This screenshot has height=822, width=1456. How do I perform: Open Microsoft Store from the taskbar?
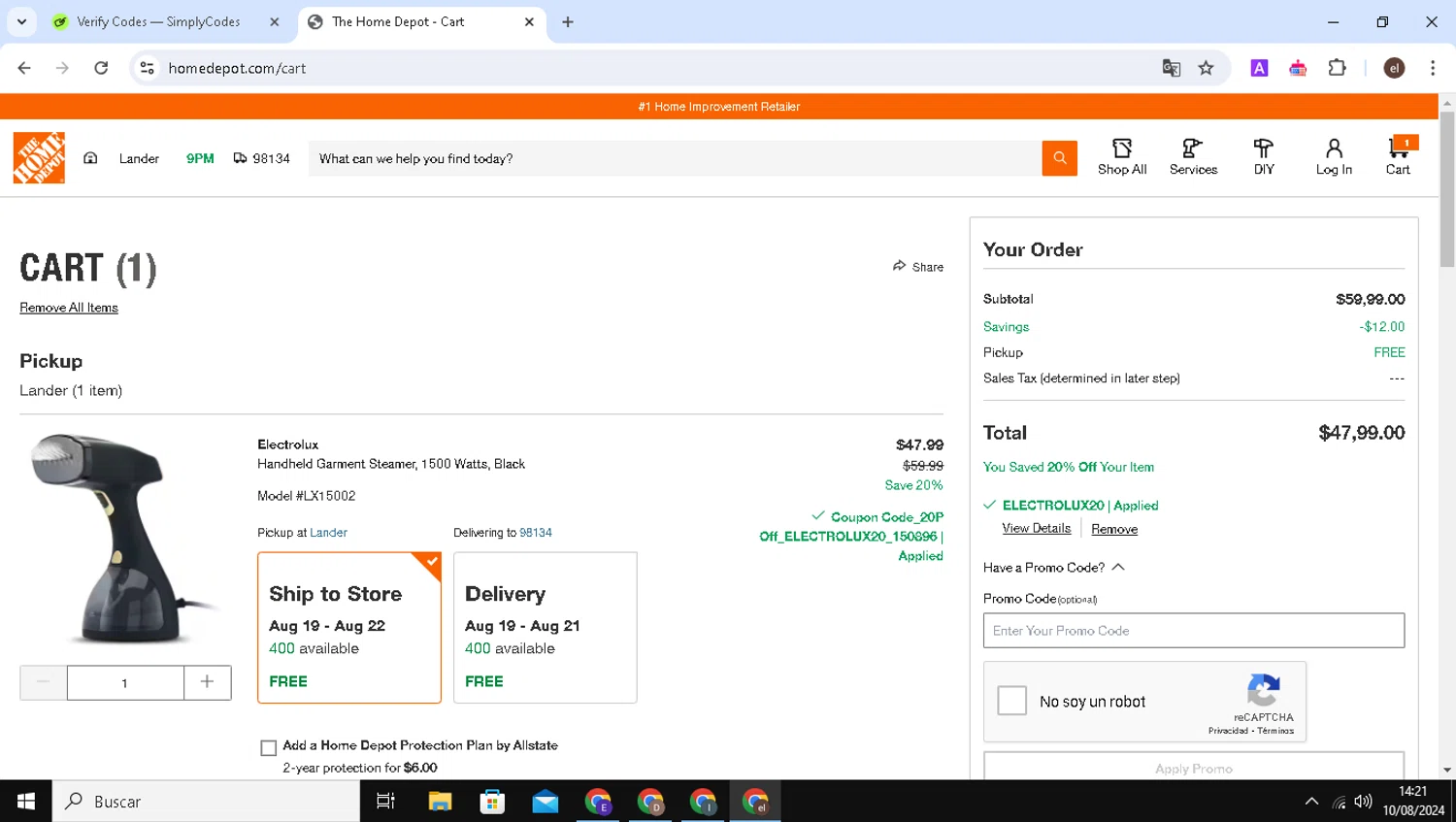[492, 801]
